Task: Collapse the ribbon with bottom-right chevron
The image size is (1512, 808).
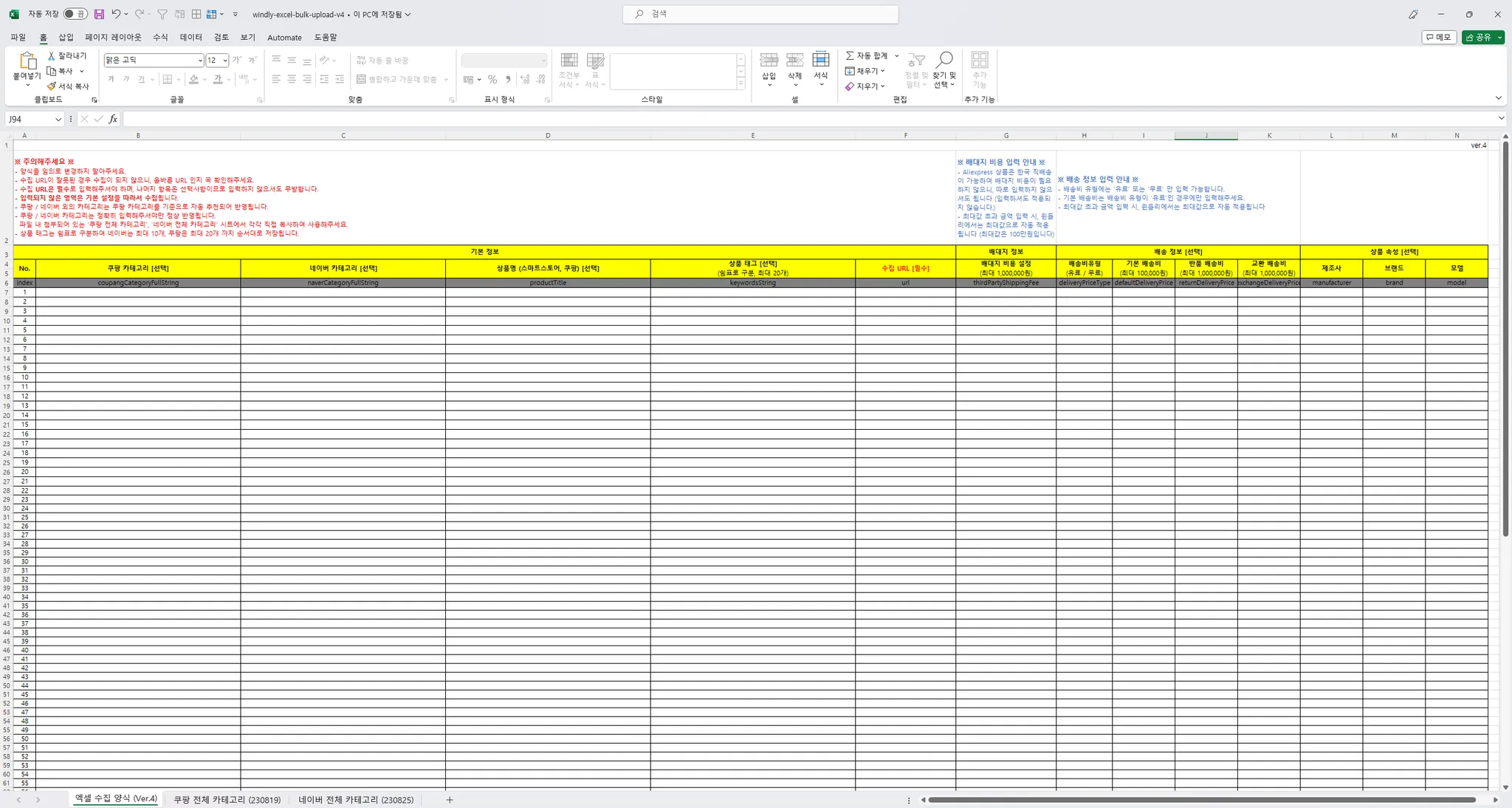Action: tap(1498, 98)
